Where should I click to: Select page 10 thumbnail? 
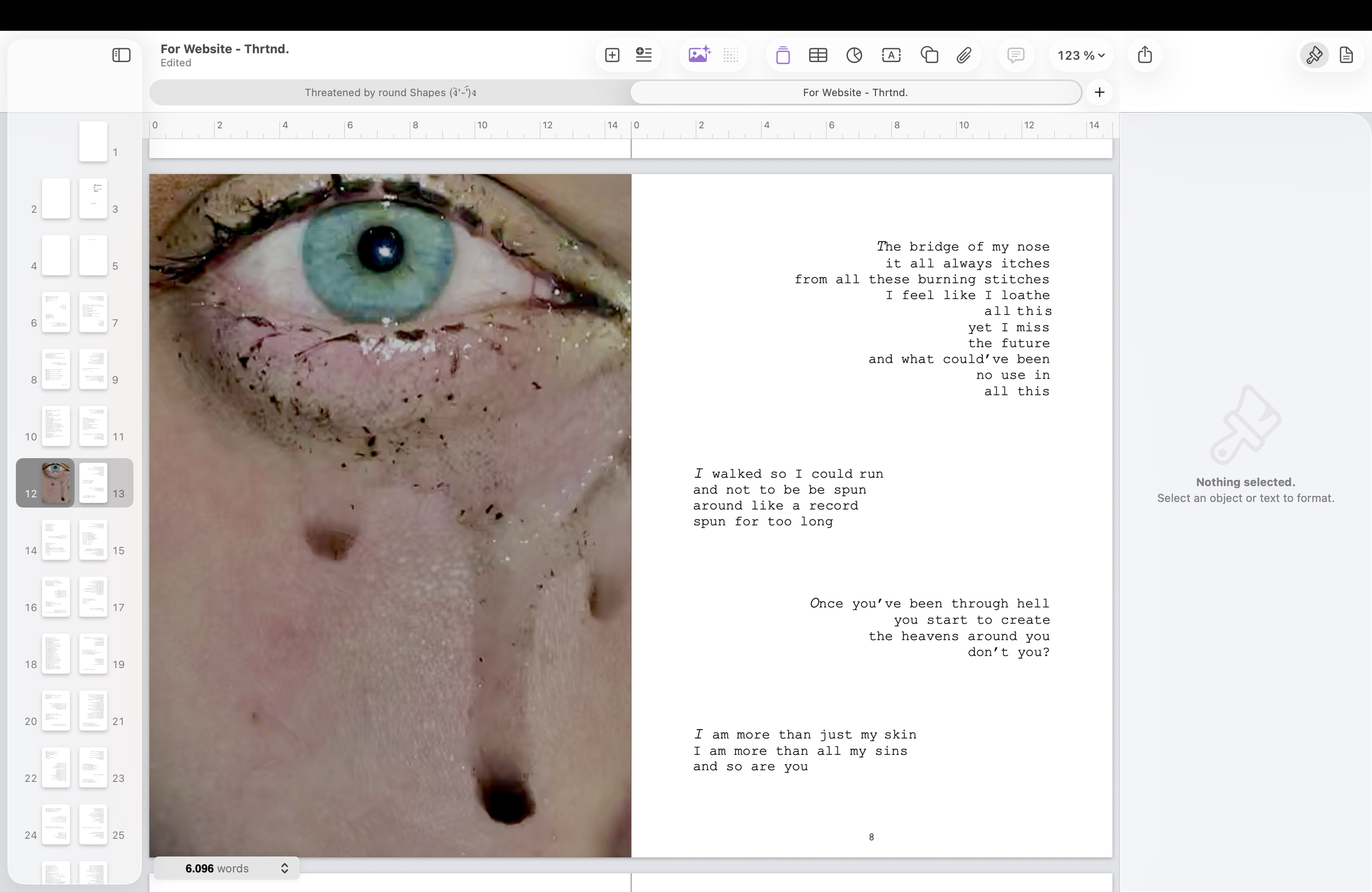pos(56,426)
